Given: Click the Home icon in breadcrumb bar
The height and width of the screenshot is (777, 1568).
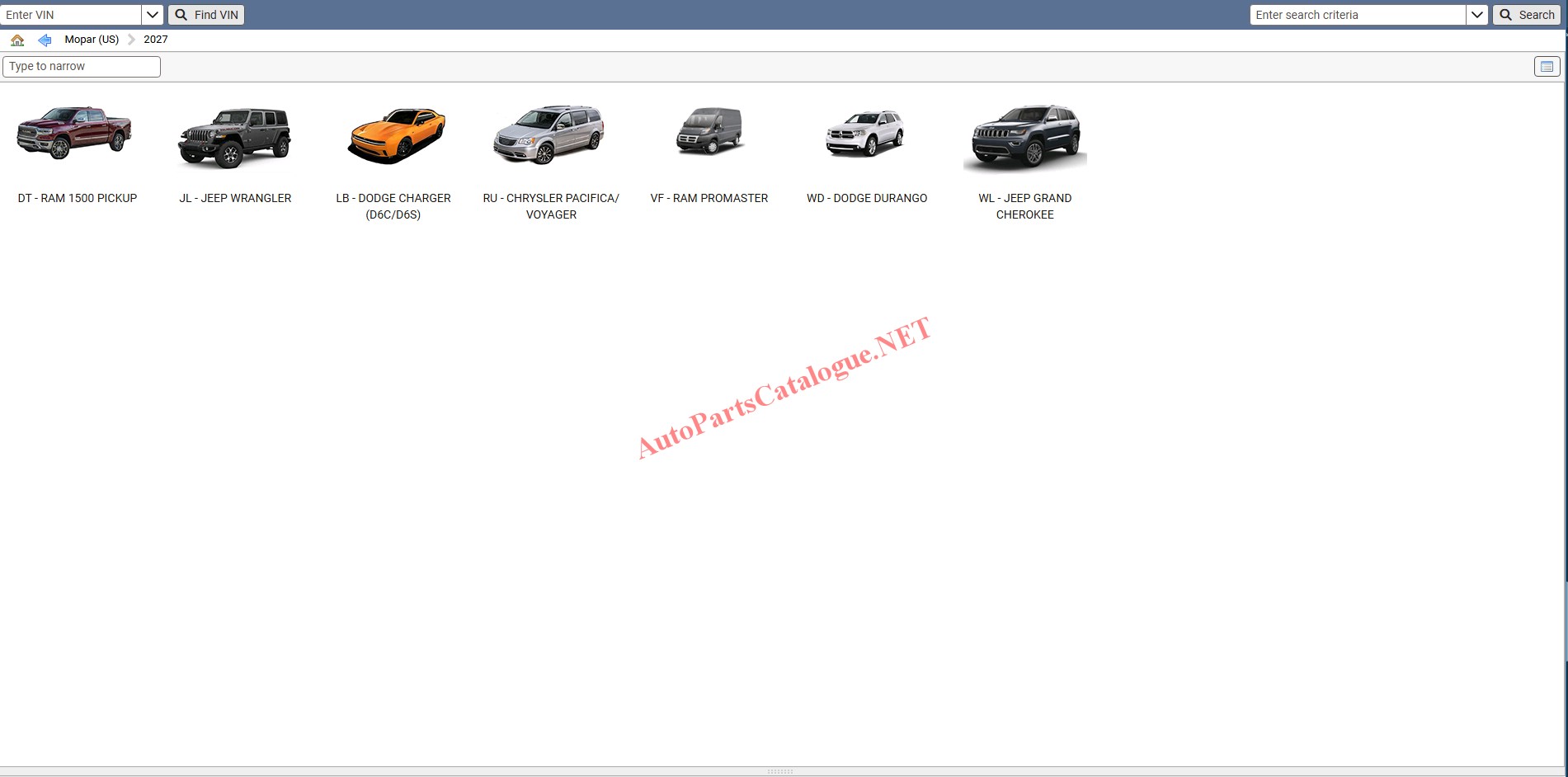Looking at the screenshot, I should pyautogui.click(x=17, y=40).
